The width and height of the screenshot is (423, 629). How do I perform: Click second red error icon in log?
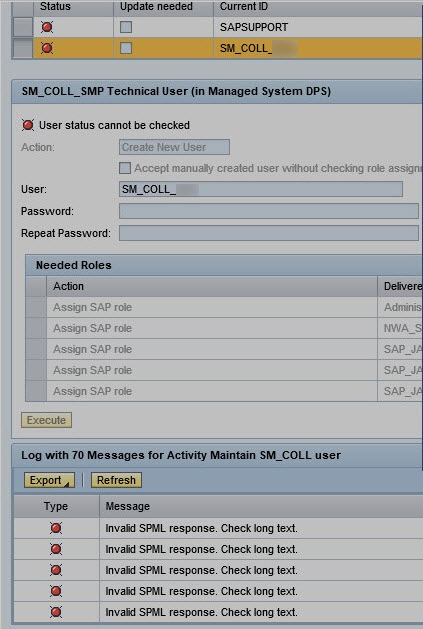point(56,549)
